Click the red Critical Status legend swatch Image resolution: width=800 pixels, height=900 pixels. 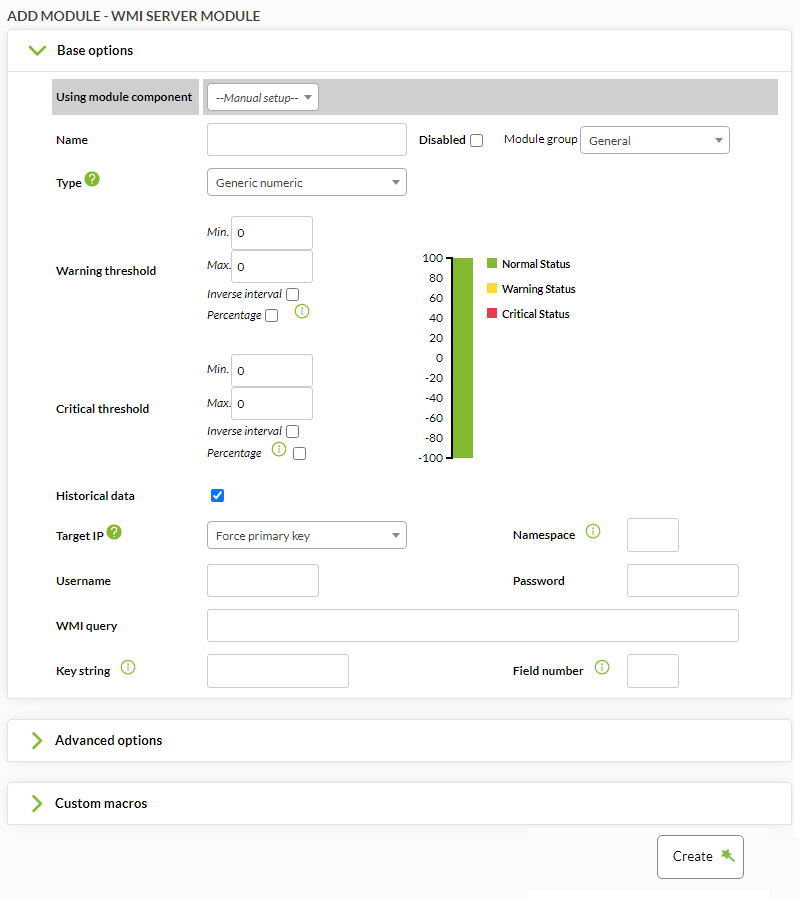(x=492, y=313)
